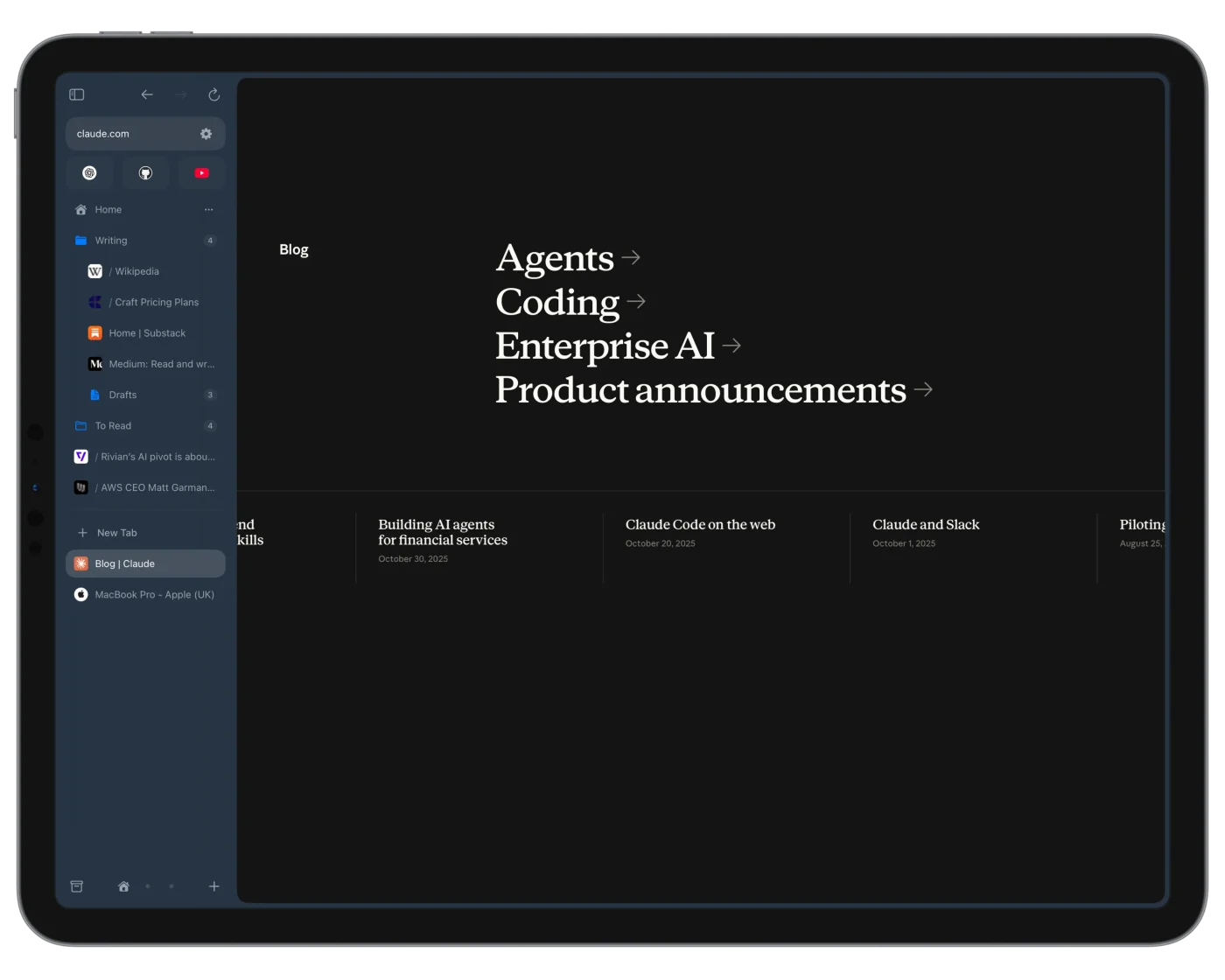Toggle the sidebar panel icon

tap(77, 94)
